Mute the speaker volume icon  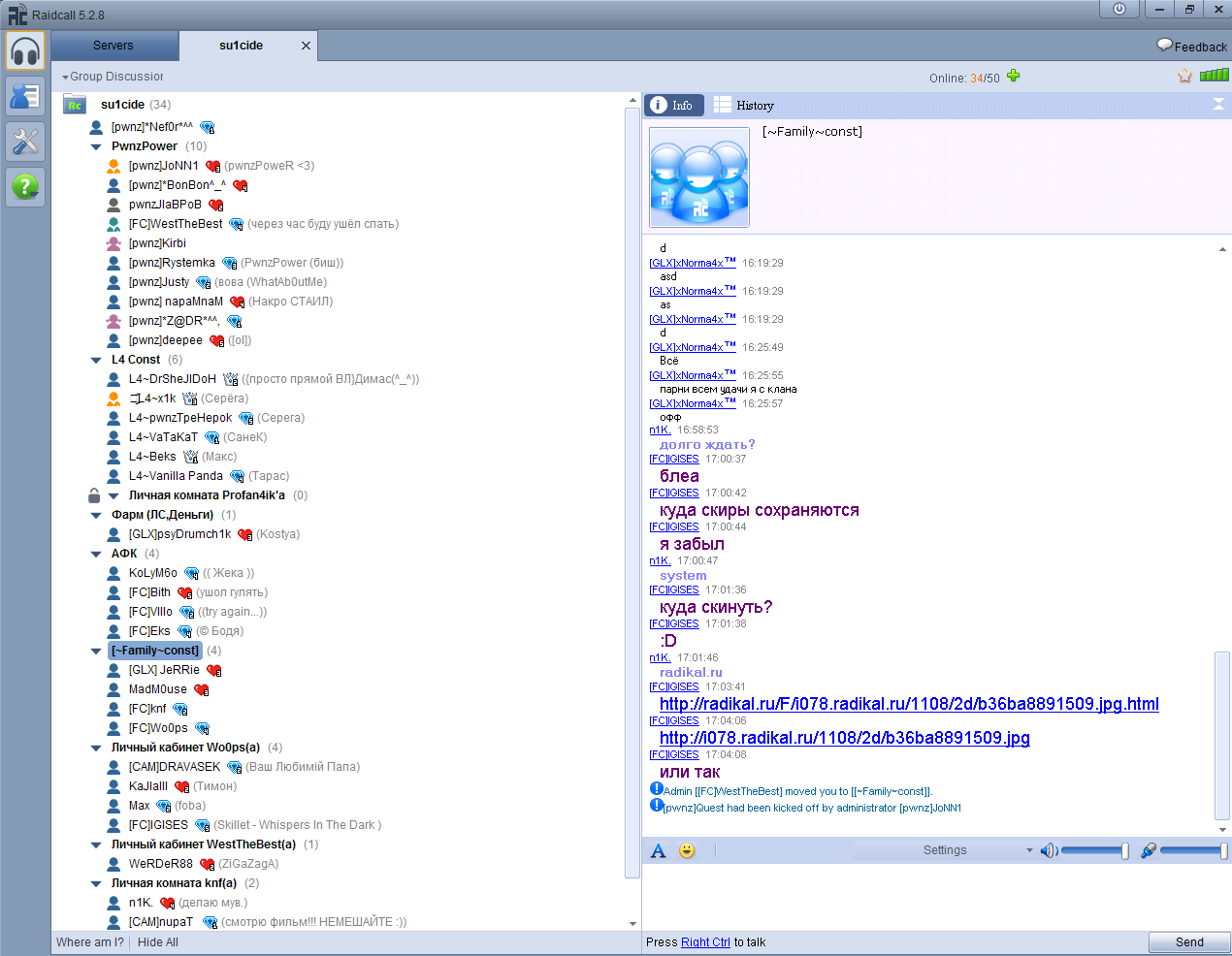coord(1049,850)
